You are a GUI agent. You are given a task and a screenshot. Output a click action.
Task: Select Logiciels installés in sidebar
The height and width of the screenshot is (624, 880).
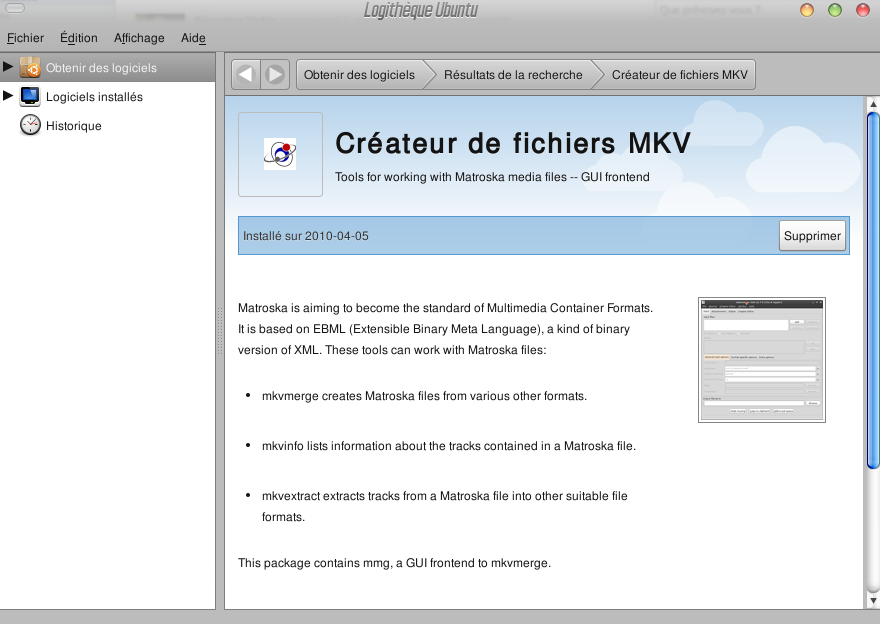point(108,97)
